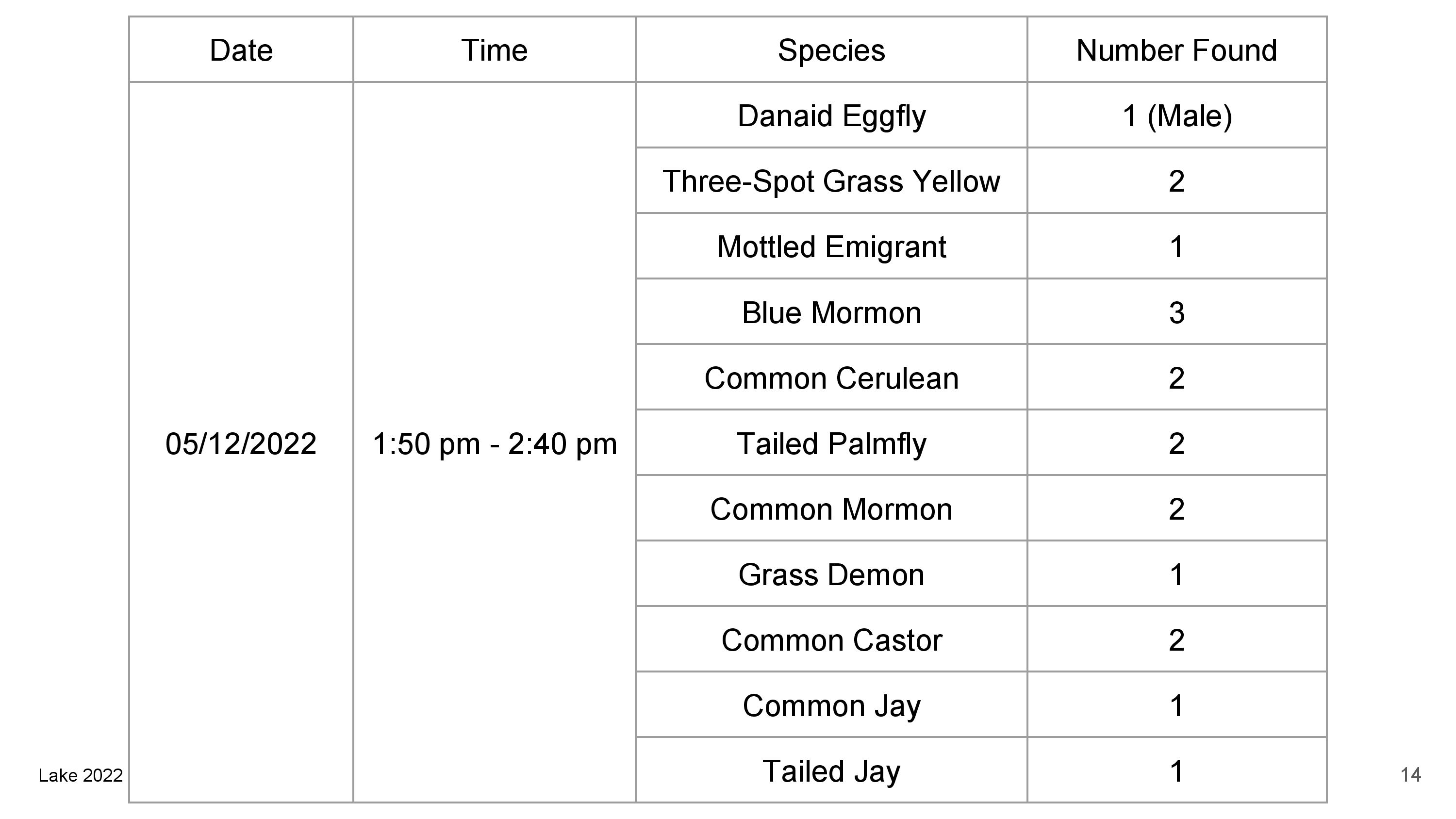Select the Species column header

[831, 50]
